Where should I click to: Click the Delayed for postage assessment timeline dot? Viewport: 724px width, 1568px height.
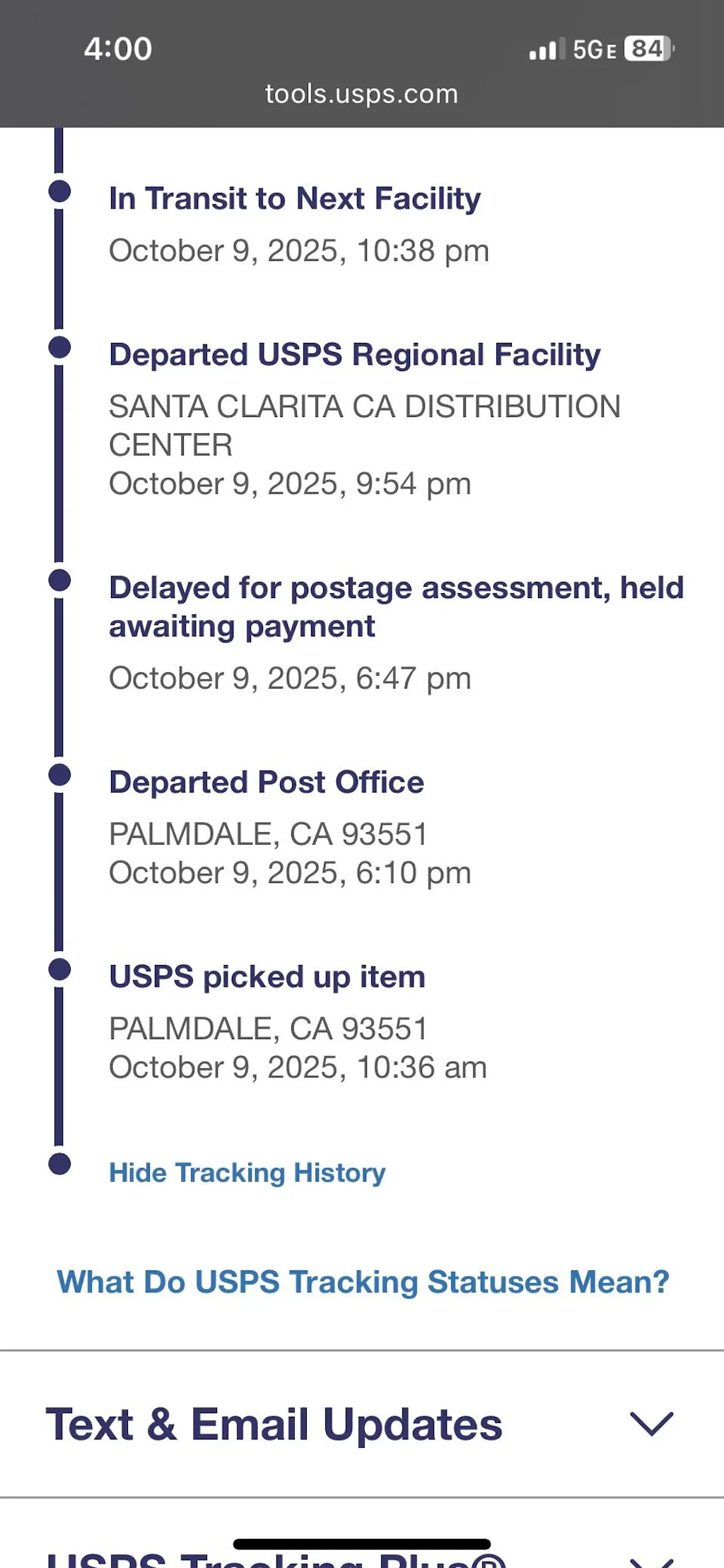(59, 580)
